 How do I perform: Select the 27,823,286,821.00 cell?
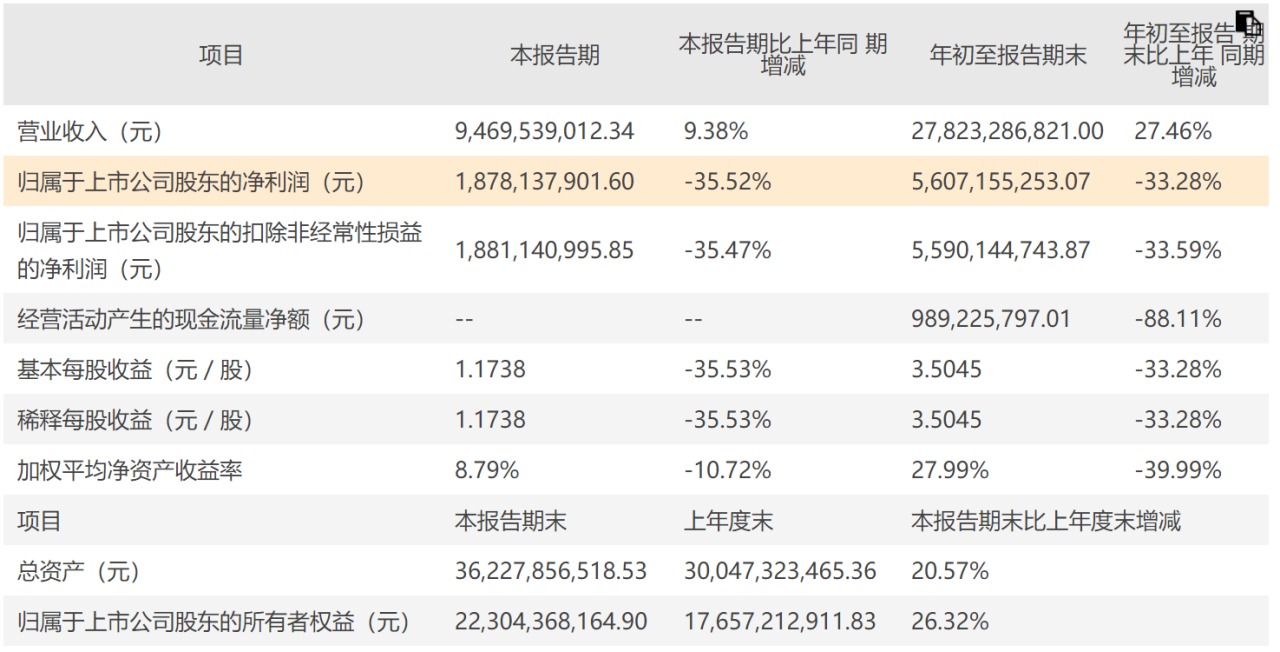point(1007,131)
